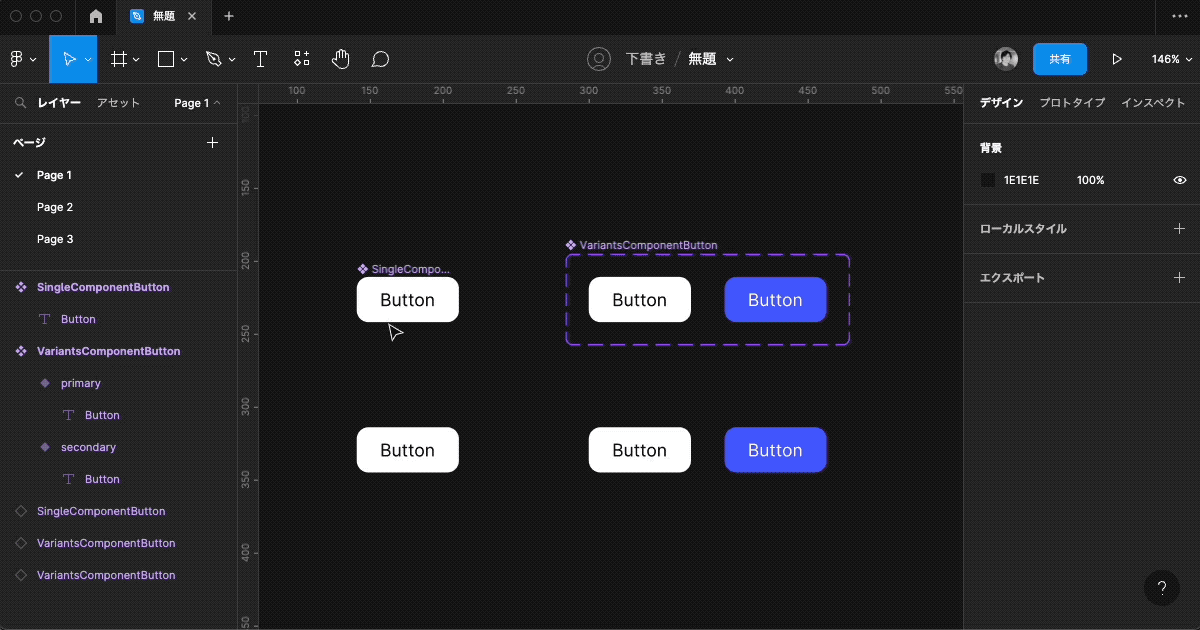This screenshot has height=630, width=1200.
Task: Select the Text tool
Action: (x=260, y=59)
